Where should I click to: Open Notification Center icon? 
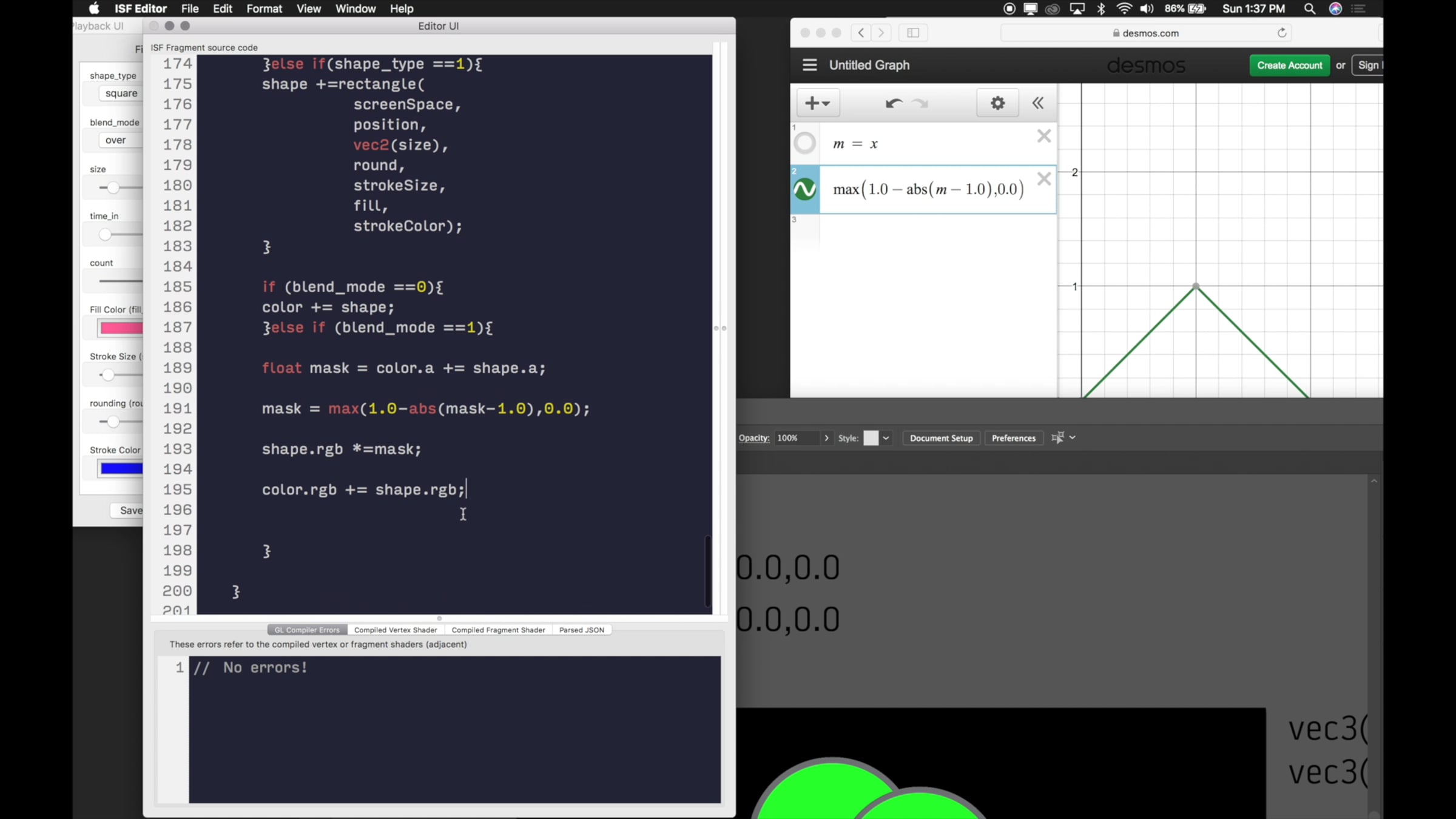(1358, 8)
